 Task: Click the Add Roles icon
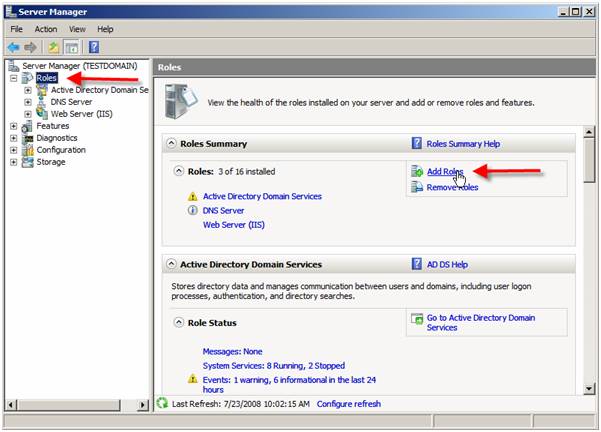(x=417, y=171)
